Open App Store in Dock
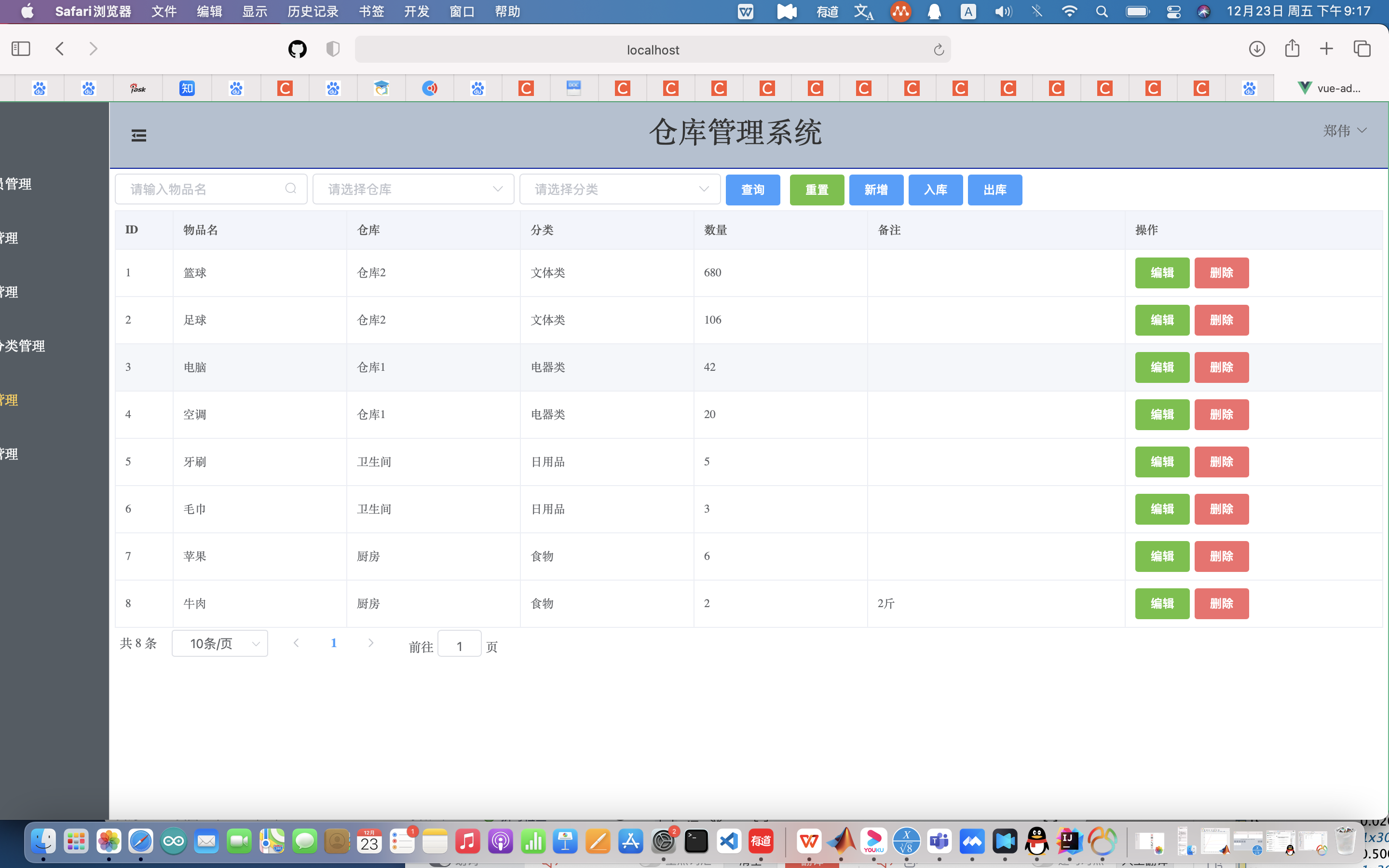The width and height of the screenshot is (1389, 868). click(x=631, y=842)
